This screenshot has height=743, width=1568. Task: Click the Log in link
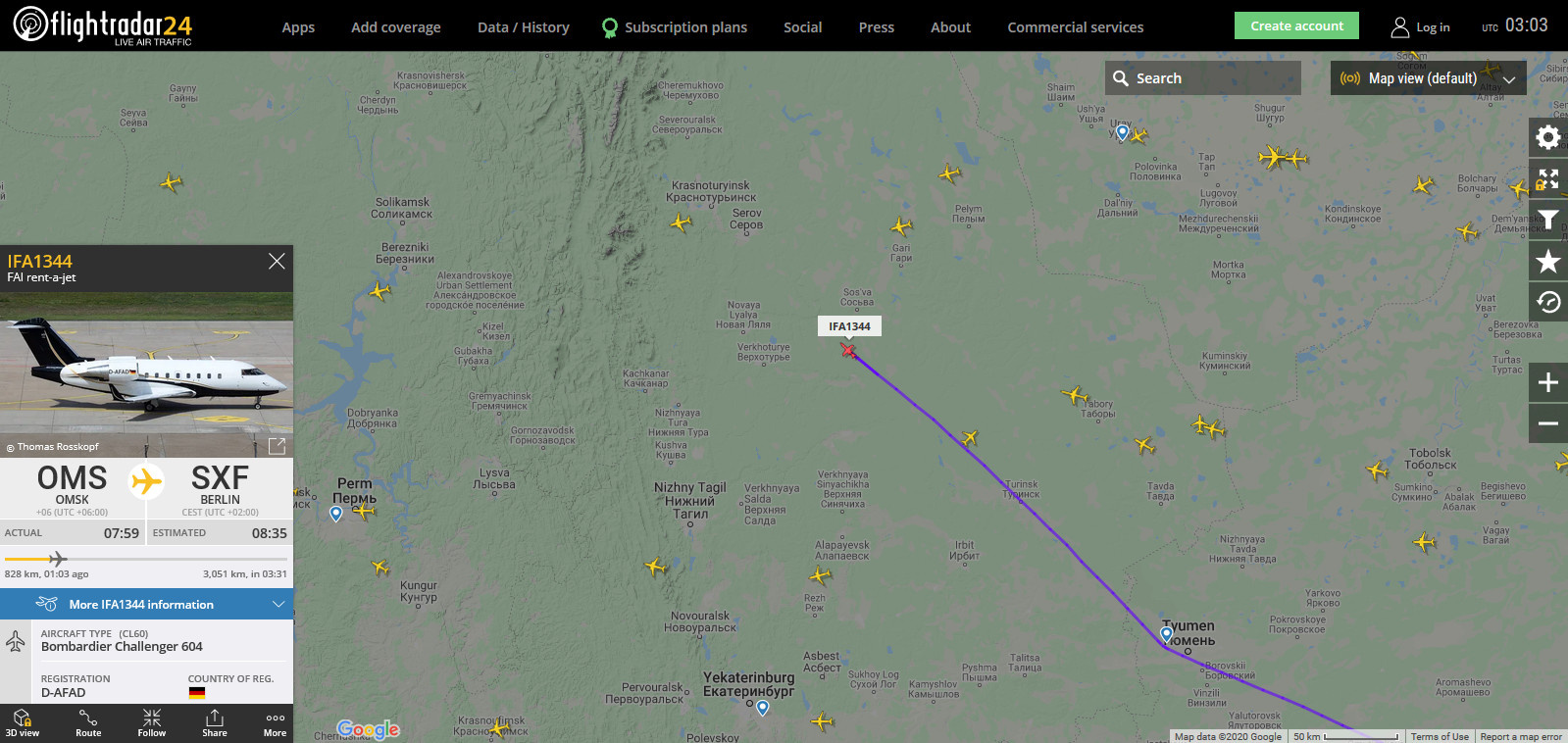pyautogui.click(x=1421, y=27)
